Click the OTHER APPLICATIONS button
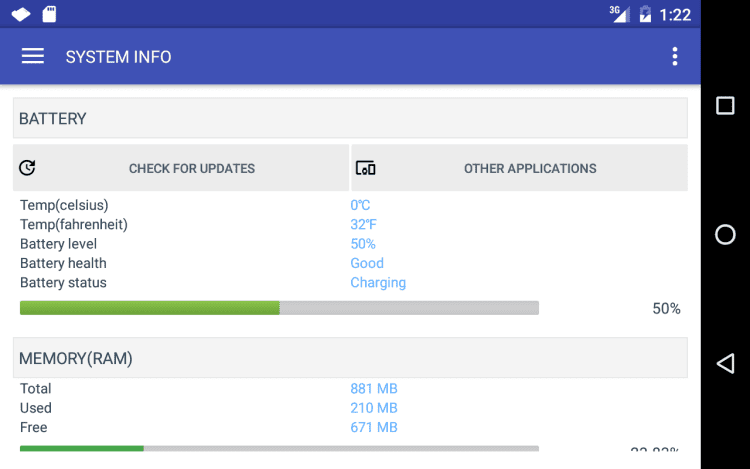The height and width of the screenshot is (469, 750). (x=530, y=168)
